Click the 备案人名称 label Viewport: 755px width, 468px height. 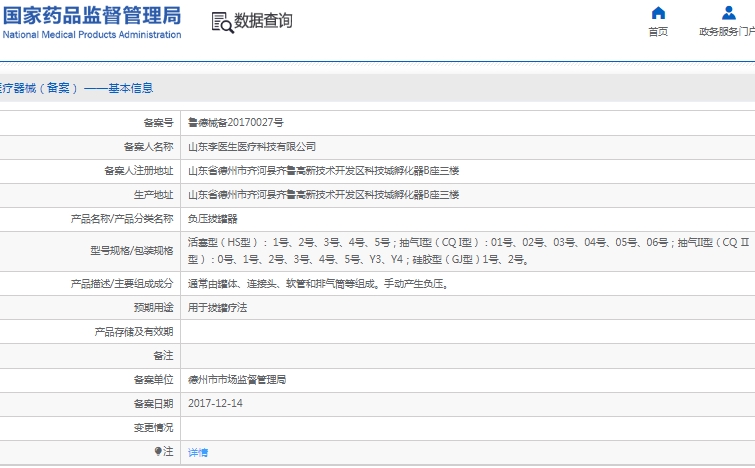click(x=148, y=147)
